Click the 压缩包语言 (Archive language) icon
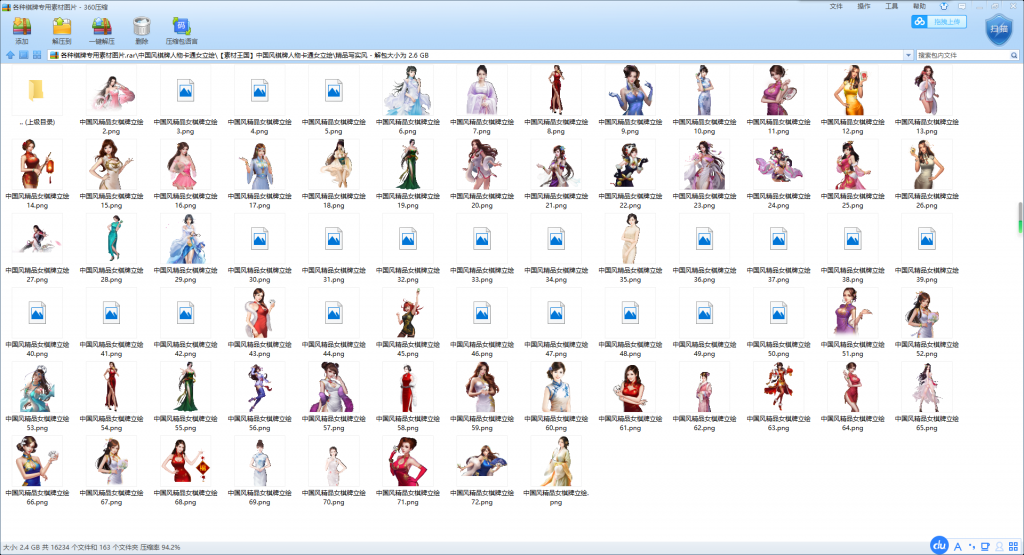Screen dimensions: 1024x555 (x=182, y=27)
